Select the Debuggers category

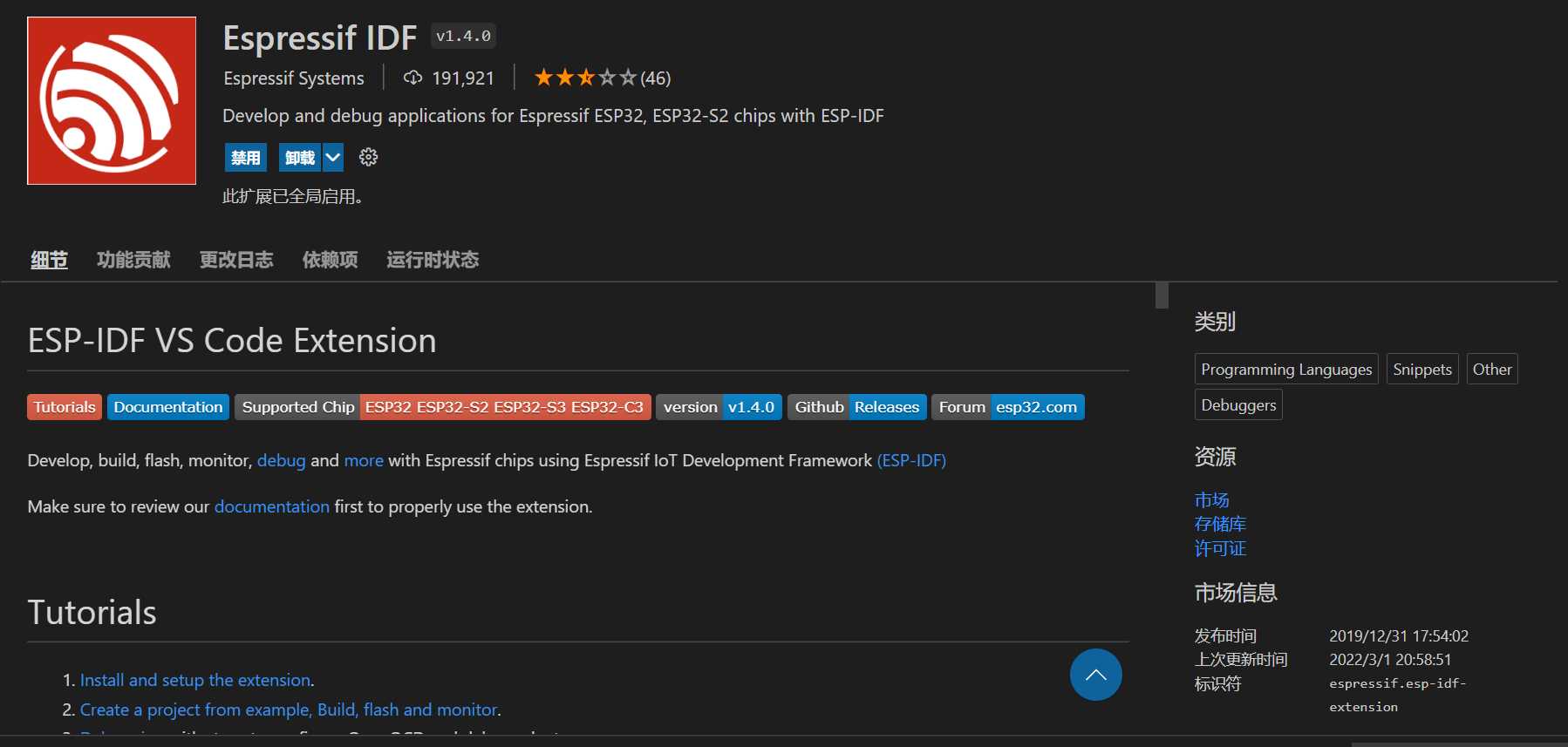(1238, 404)
